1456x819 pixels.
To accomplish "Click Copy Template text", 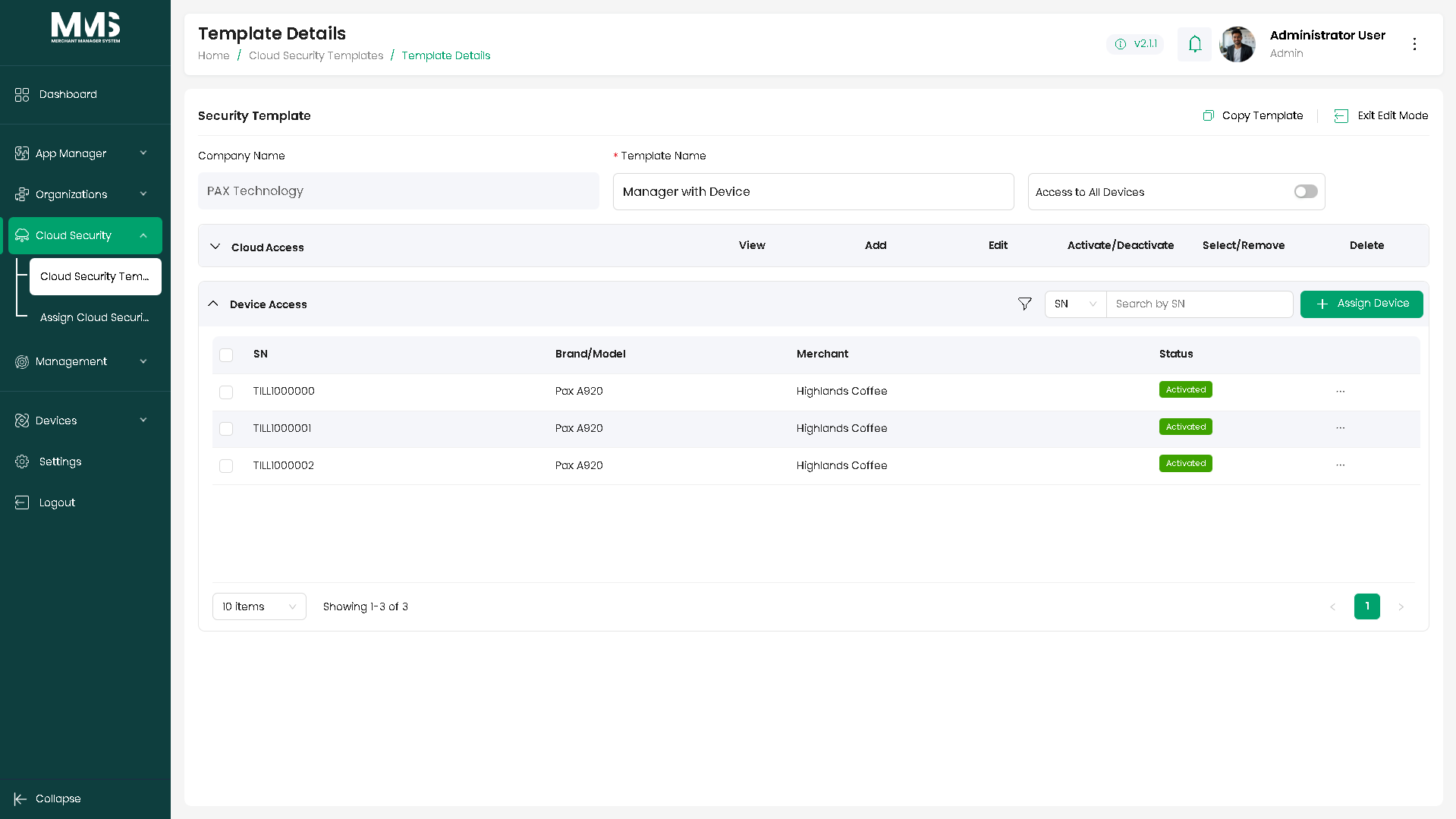I will [x=1263, y=115].
